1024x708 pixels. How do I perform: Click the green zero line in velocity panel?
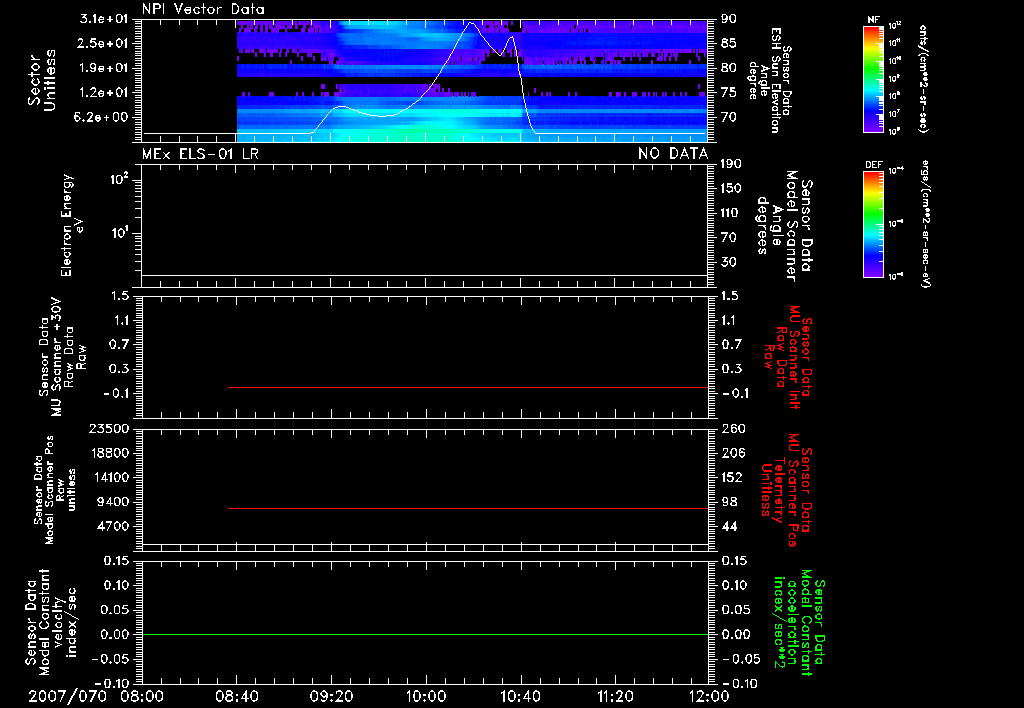[425, 634]
